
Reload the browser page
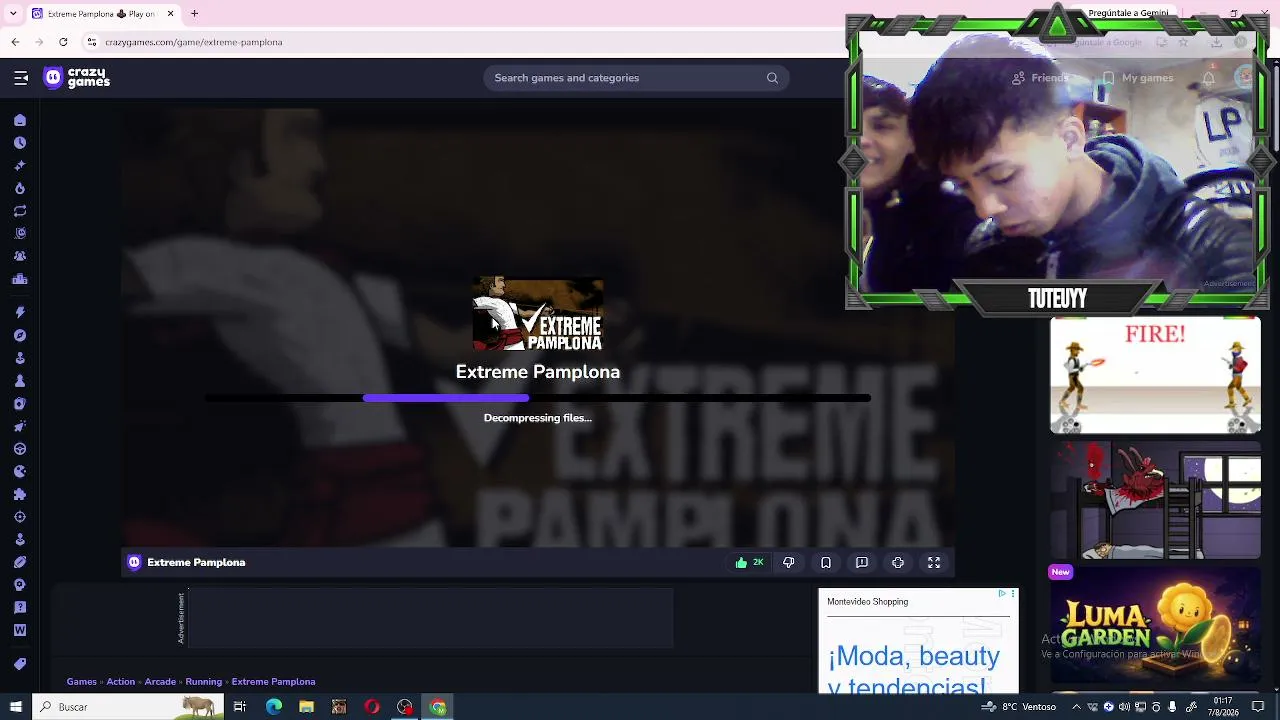click(63, 42)
